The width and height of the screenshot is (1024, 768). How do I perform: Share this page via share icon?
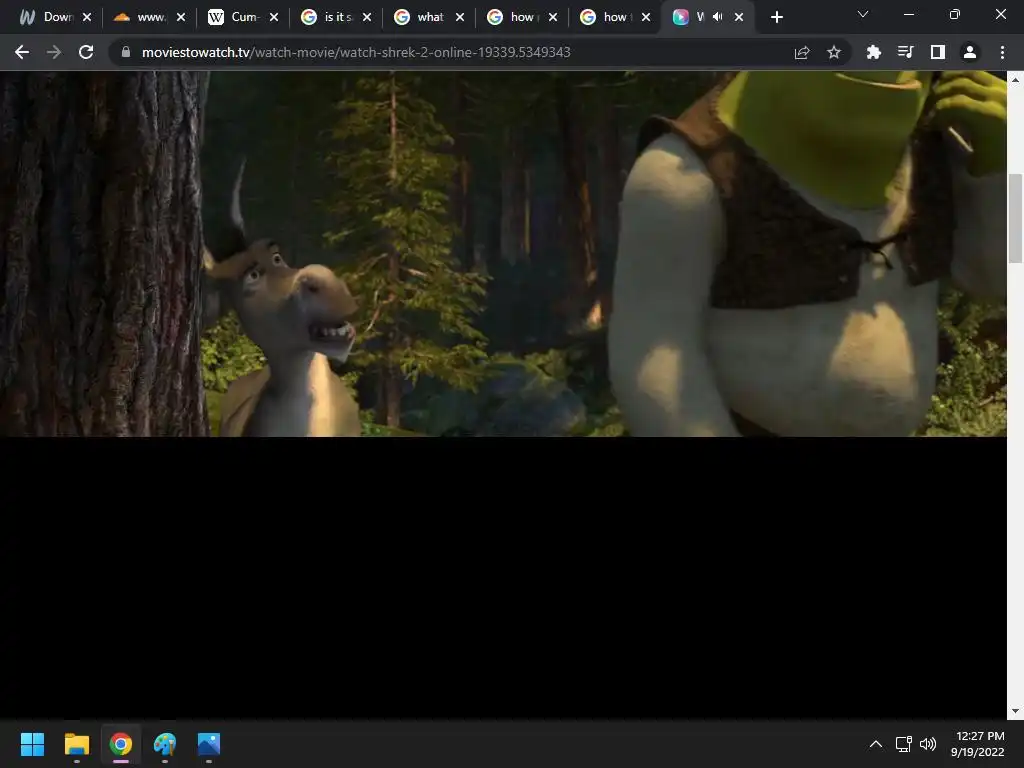(x=802, y=52)
